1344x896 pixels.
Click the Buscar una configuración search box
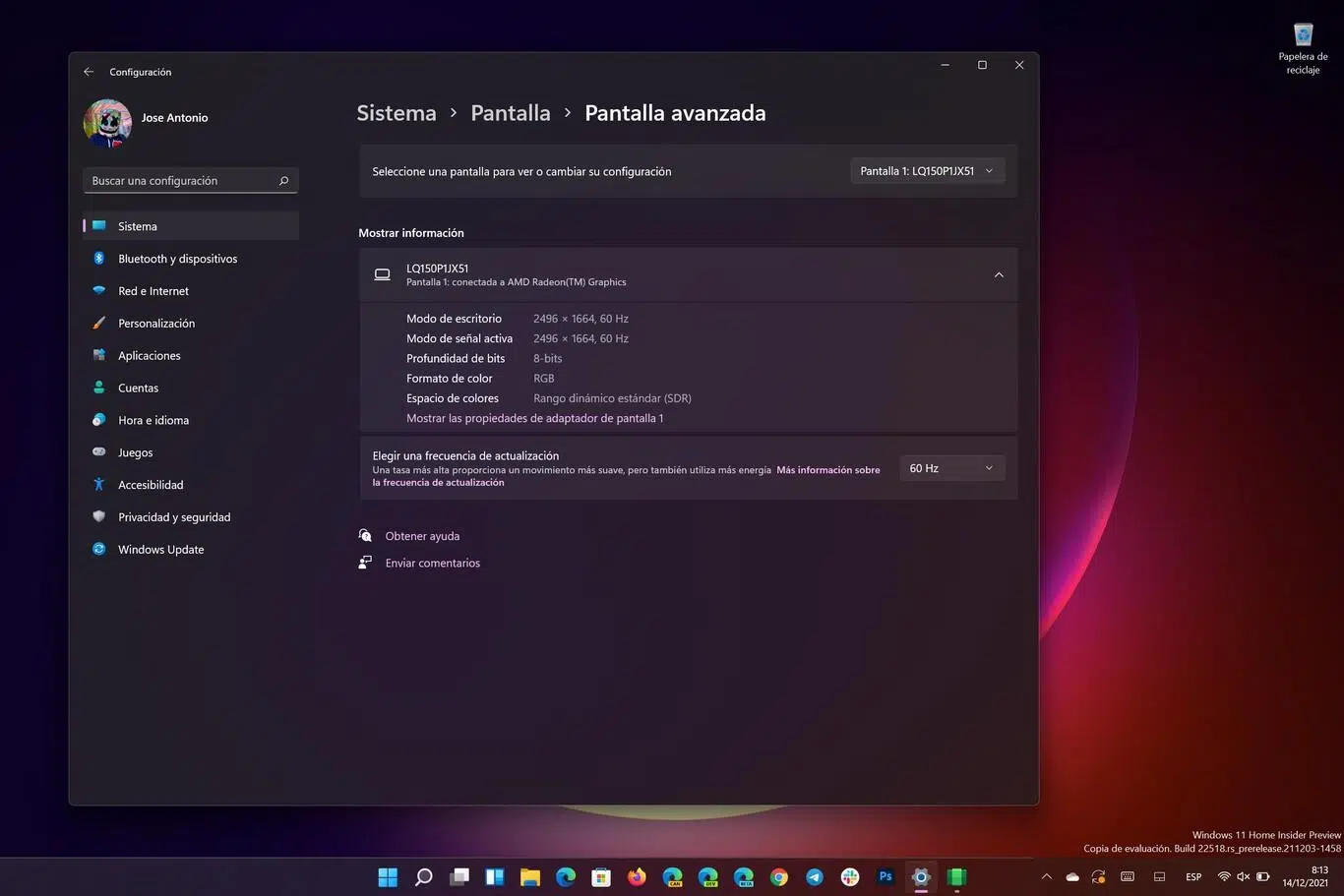[182, 181]
